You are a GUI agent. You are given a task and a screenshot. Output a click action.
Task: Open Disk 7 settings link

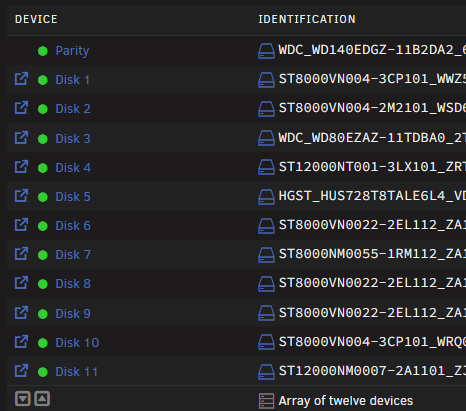(x=73, y=255)
